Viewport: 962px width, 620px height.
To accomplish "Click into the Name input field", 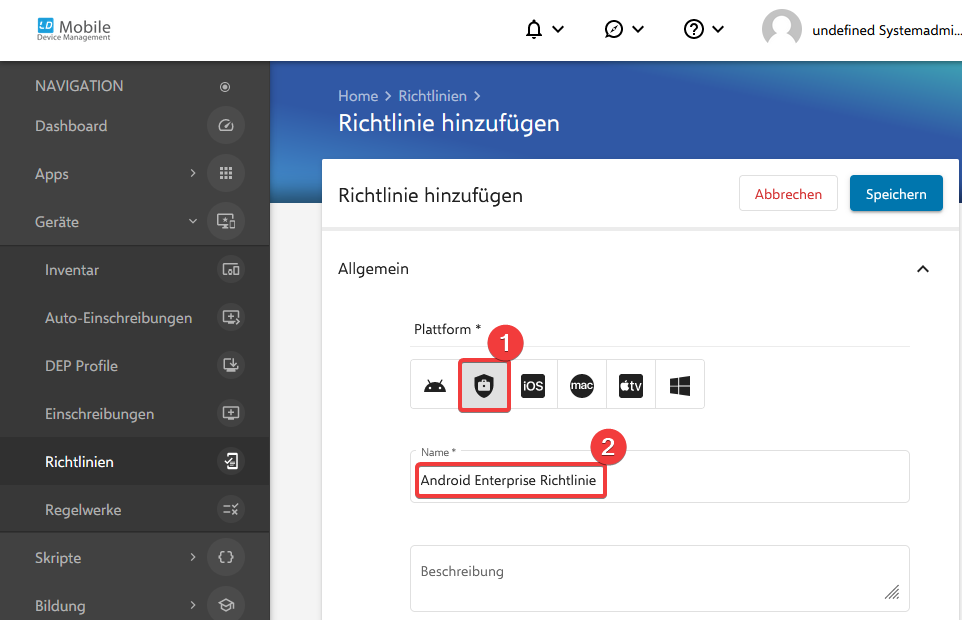I will click(x=660, y=477).
